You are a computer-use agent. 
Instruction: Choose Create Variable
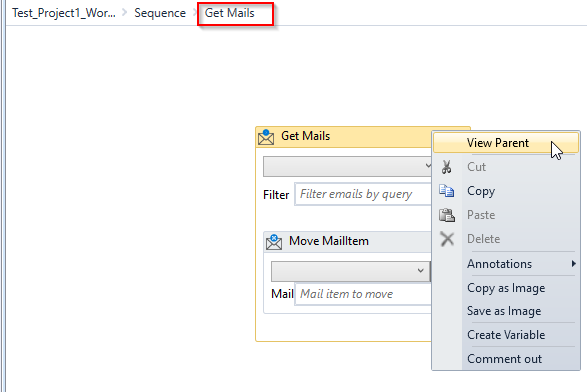[506, 335]
